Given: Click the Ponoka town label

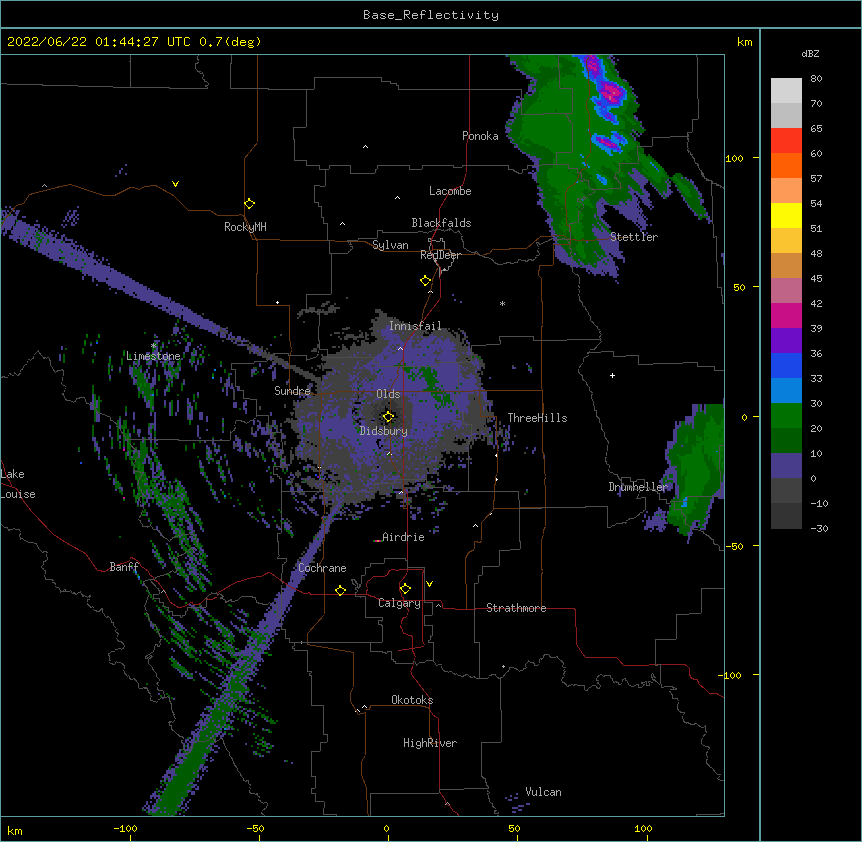Looking at the screenshot, I should pyautogui.click(x=480, y=136).
